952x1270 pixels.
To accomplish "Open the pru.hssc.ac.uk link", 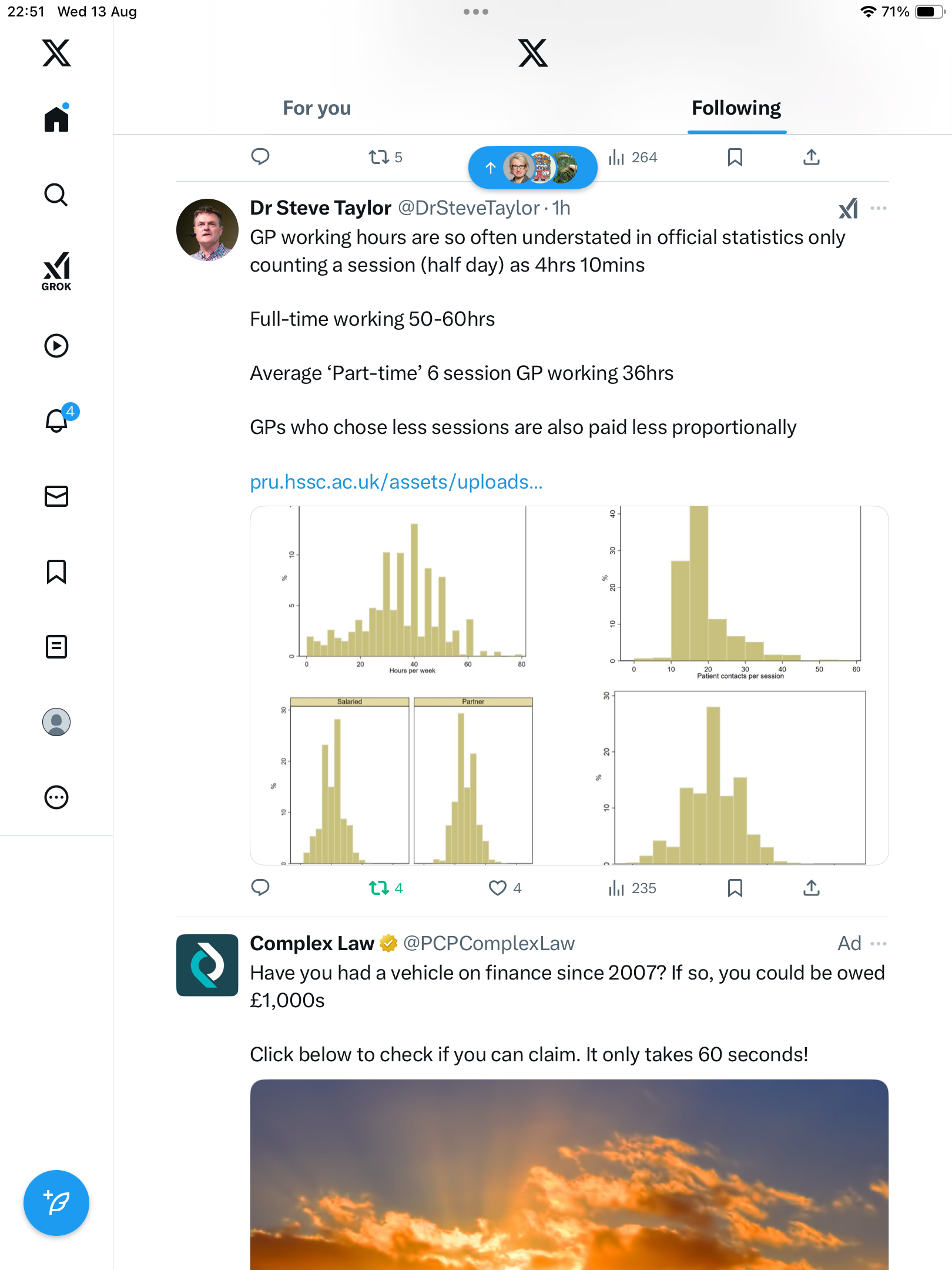I will coord(396,482).
